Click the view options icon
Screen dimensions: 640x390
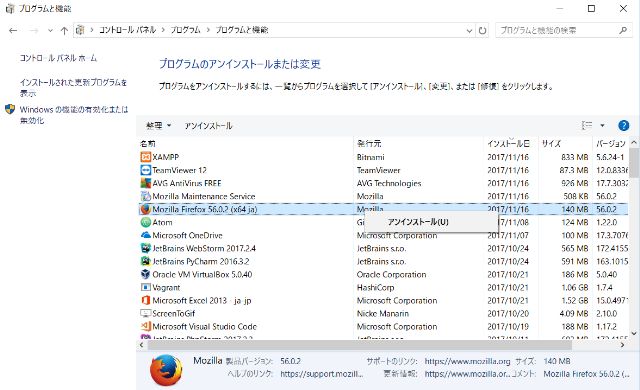(x=587, y=126)
